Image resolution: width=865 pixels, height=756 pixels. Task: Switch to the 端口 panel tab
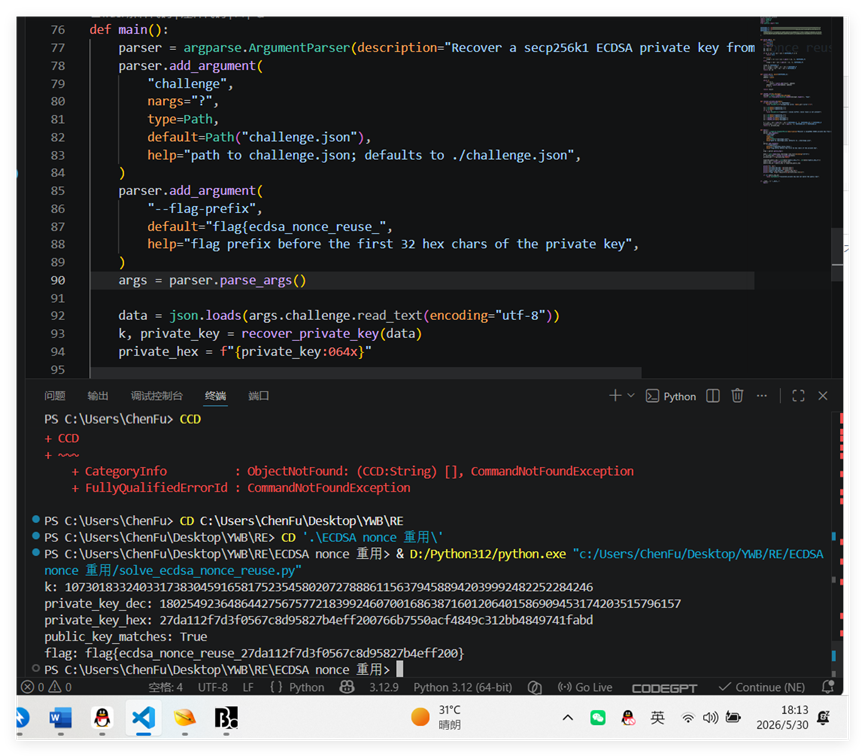pos(258,396)
